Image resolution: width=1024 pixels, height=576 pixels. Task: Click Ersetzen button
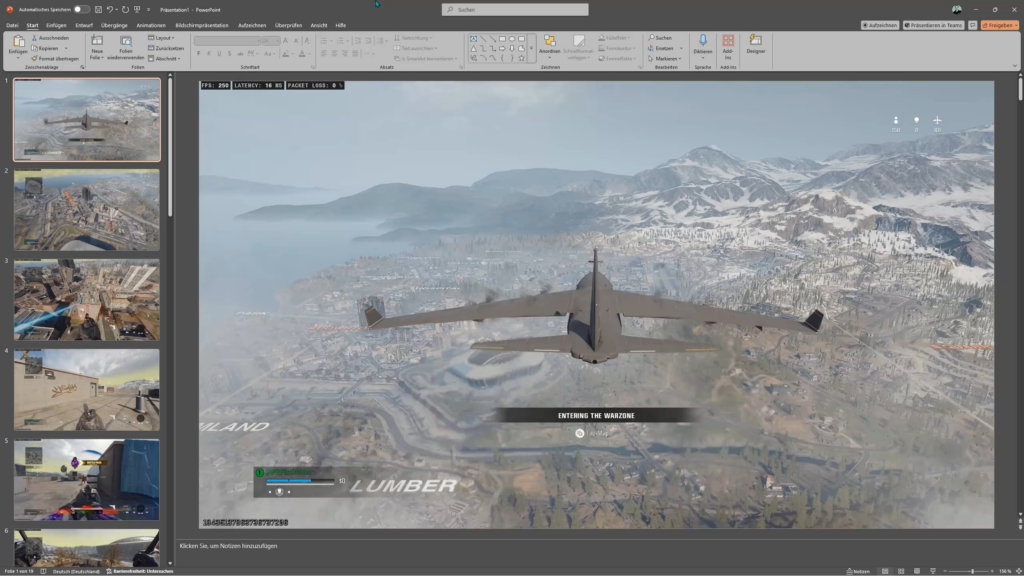point(661,48)
